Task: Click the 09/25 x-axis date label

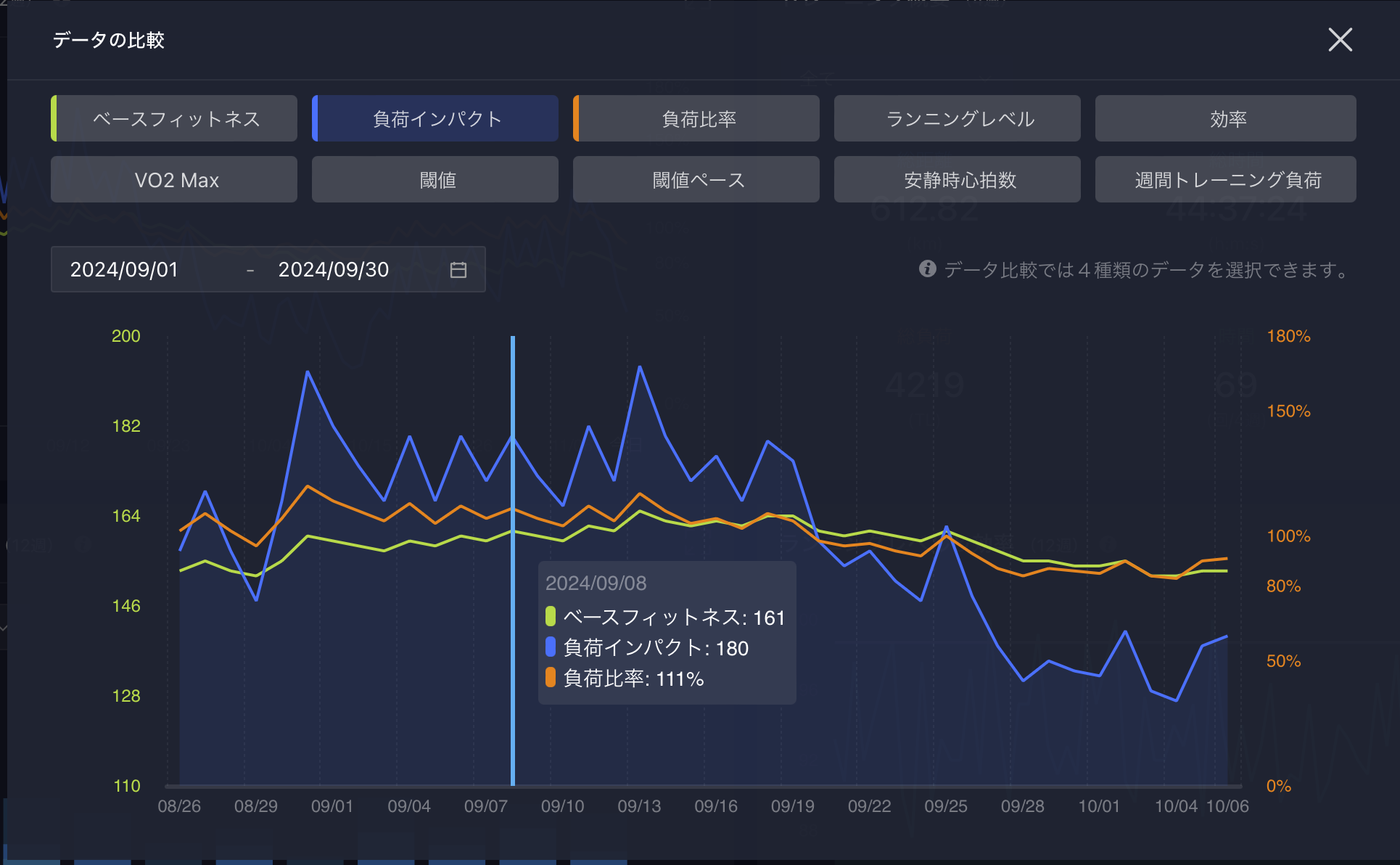Action: (x=946, y=806)
